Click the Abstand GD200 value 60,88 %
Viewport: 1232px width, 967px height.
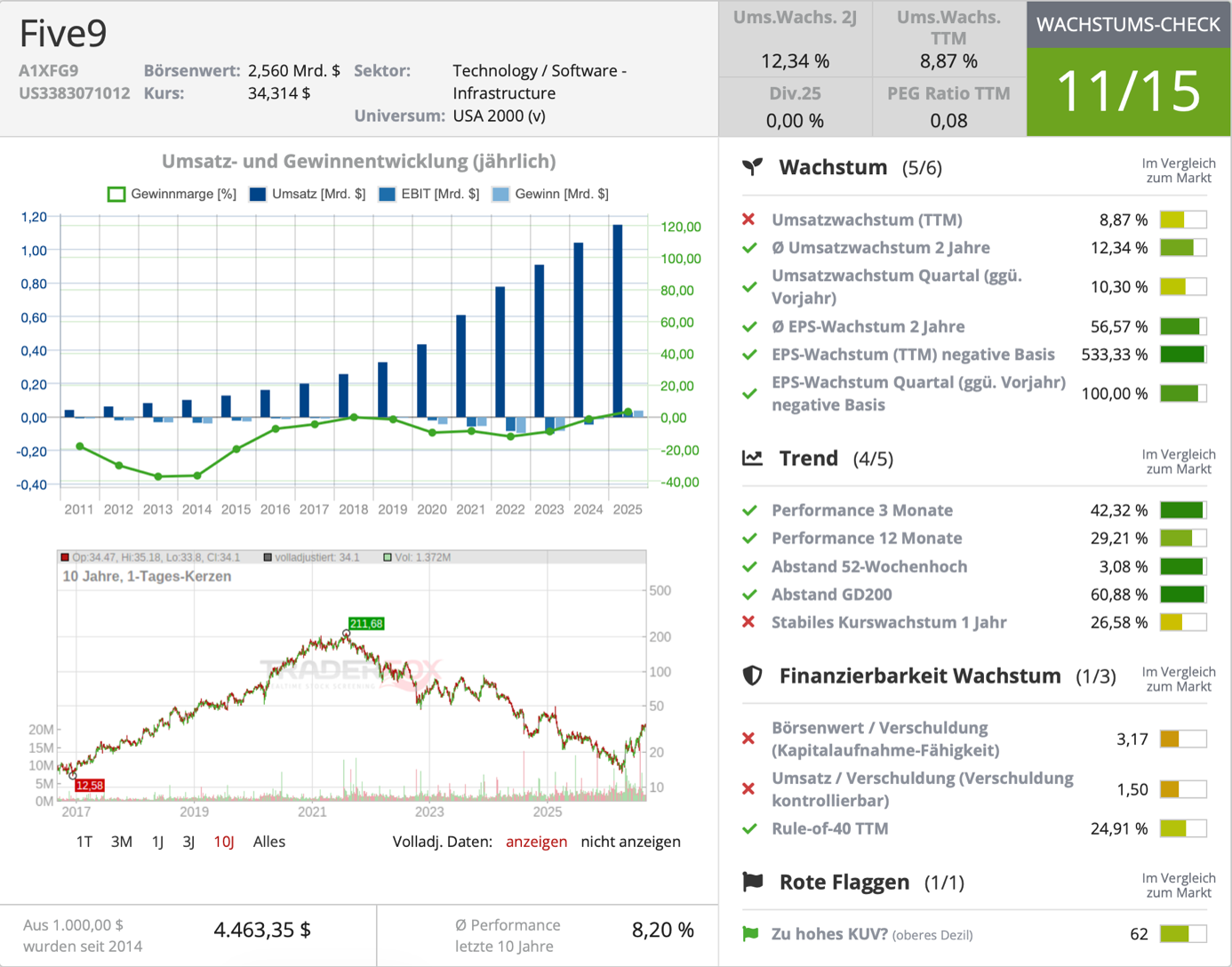point(1119,595)
